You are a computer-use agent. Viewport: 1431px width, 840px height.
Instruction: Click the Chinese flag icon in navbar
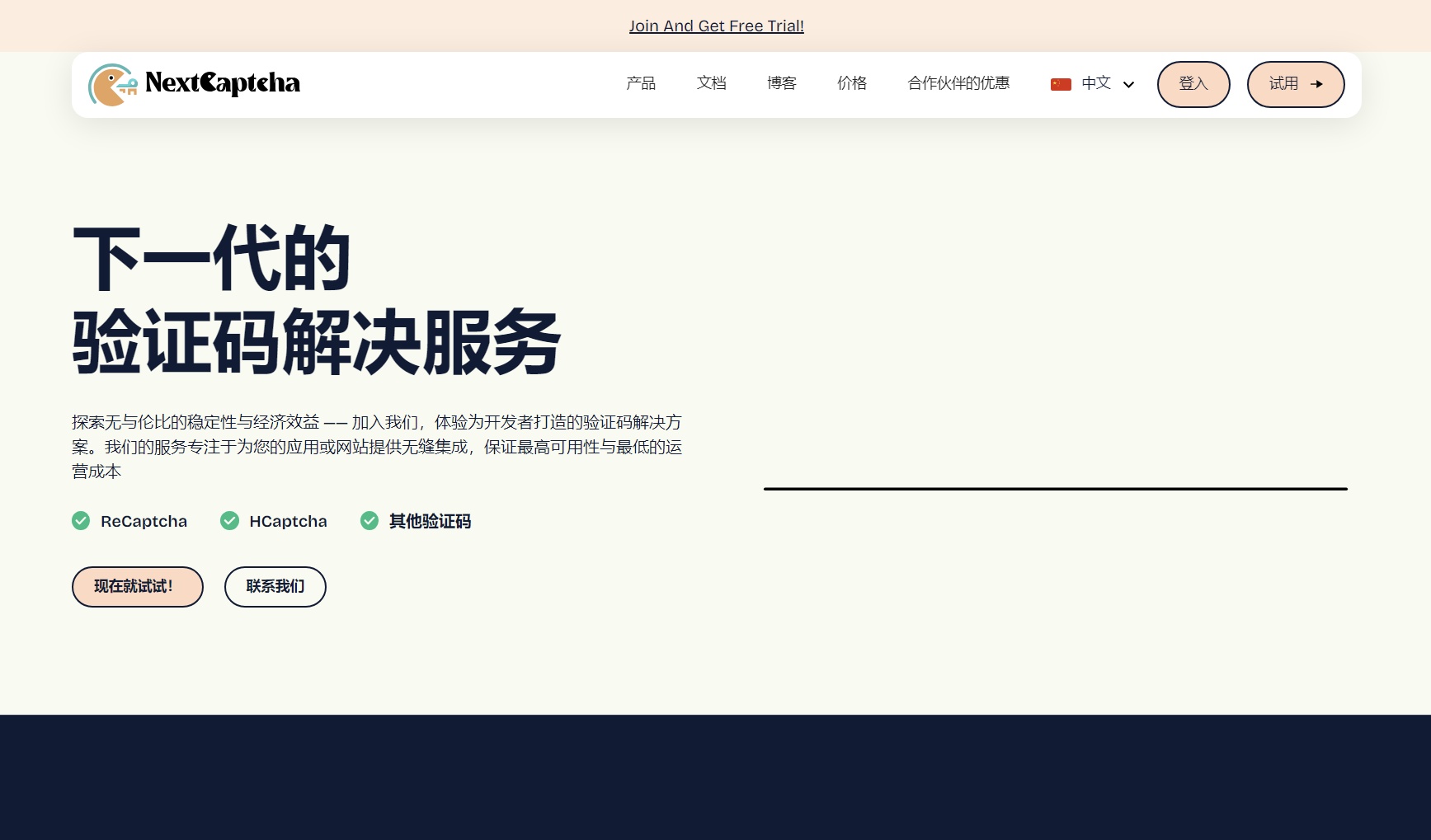(1061, 83)
